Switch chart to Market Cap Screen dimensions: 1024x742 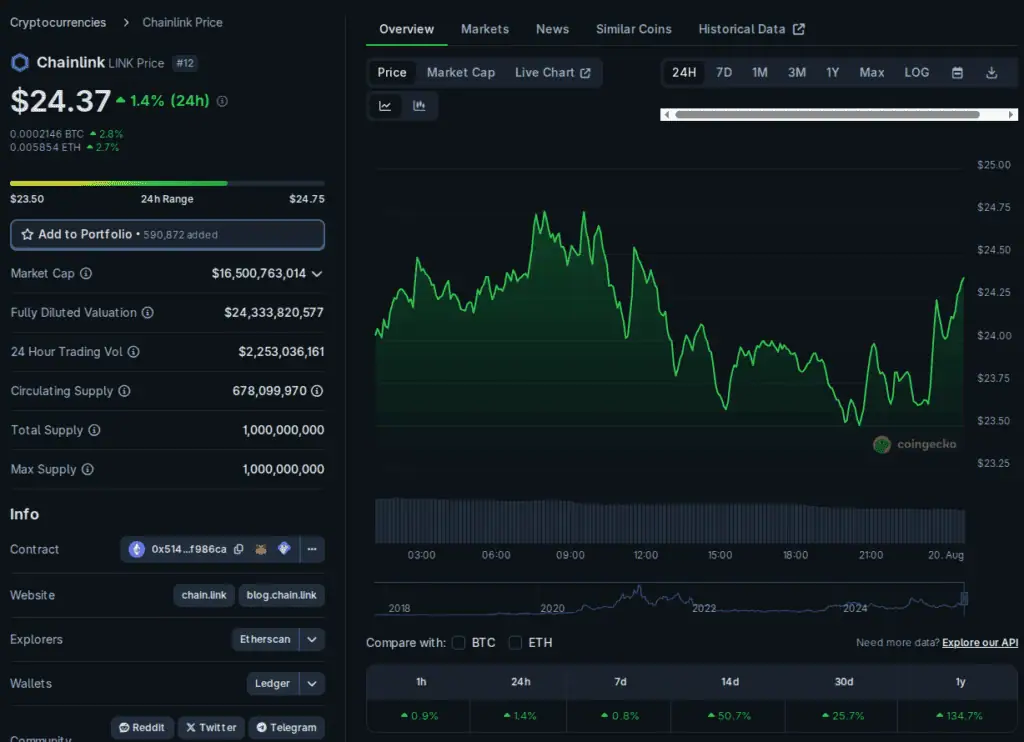point(460,73)
